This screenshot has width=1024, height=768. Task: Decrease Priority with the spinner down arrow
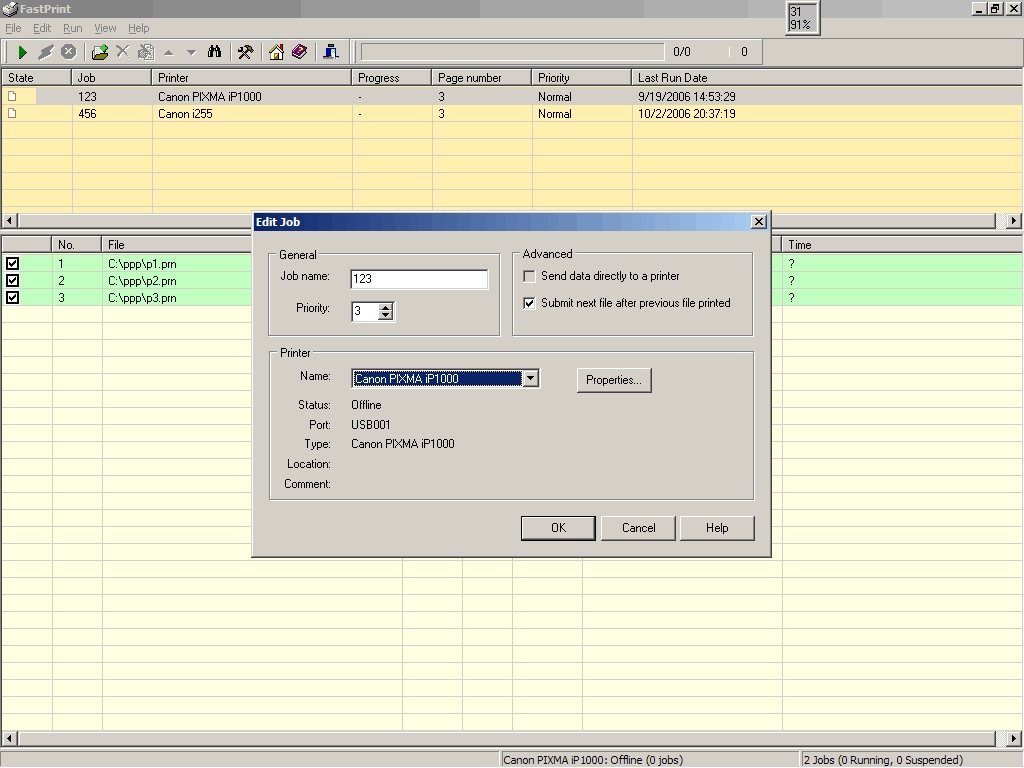(386, 315)
